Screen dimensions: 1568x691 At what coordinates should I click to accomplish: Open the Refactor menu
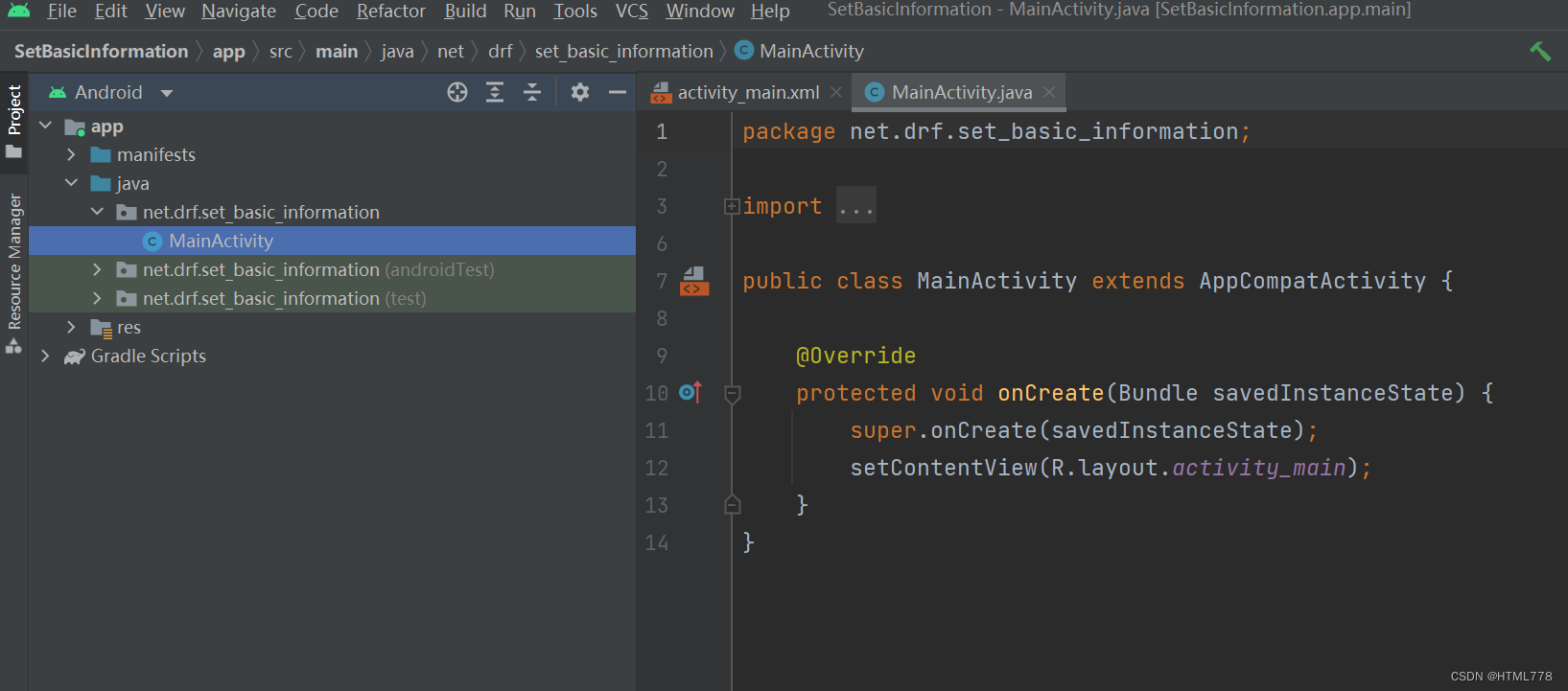click(391, 11)
